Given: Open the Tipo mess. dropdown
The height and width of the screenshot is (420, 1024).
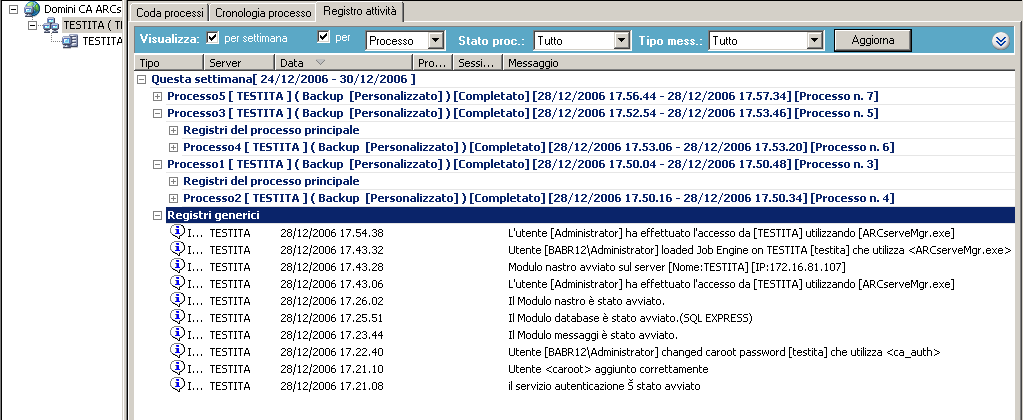Looking at the screenshot, I should (x=814, y=40).
